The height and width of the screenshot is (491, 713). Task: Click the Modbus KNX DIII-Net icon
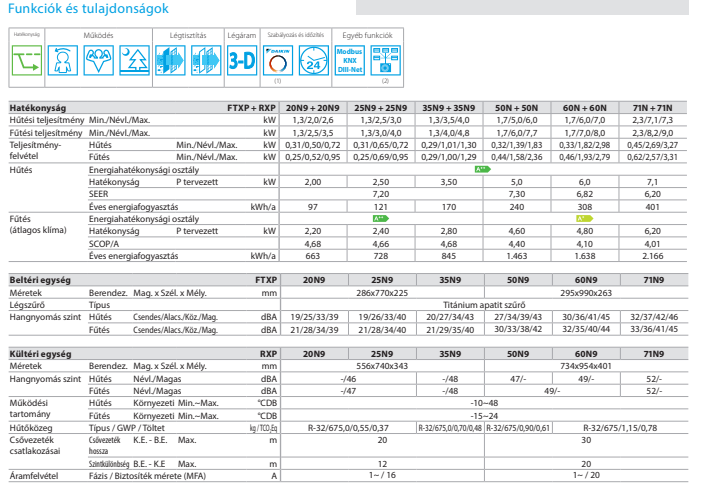(350, 60)
